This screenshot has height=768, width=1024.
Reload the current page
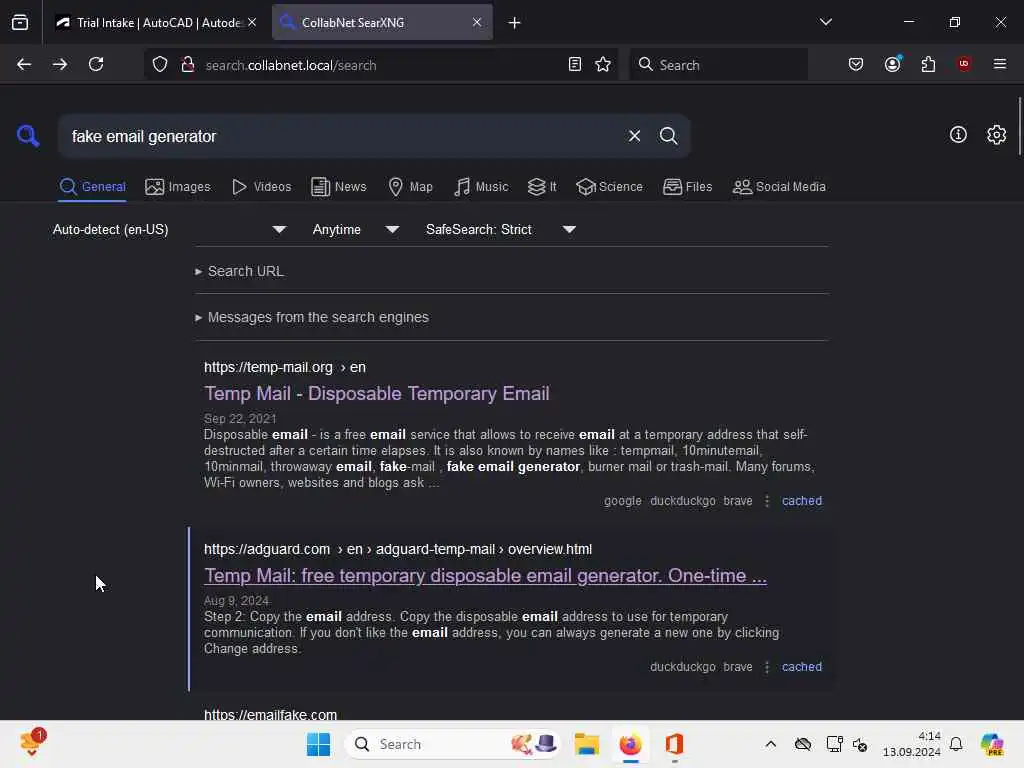coord(96,64)
